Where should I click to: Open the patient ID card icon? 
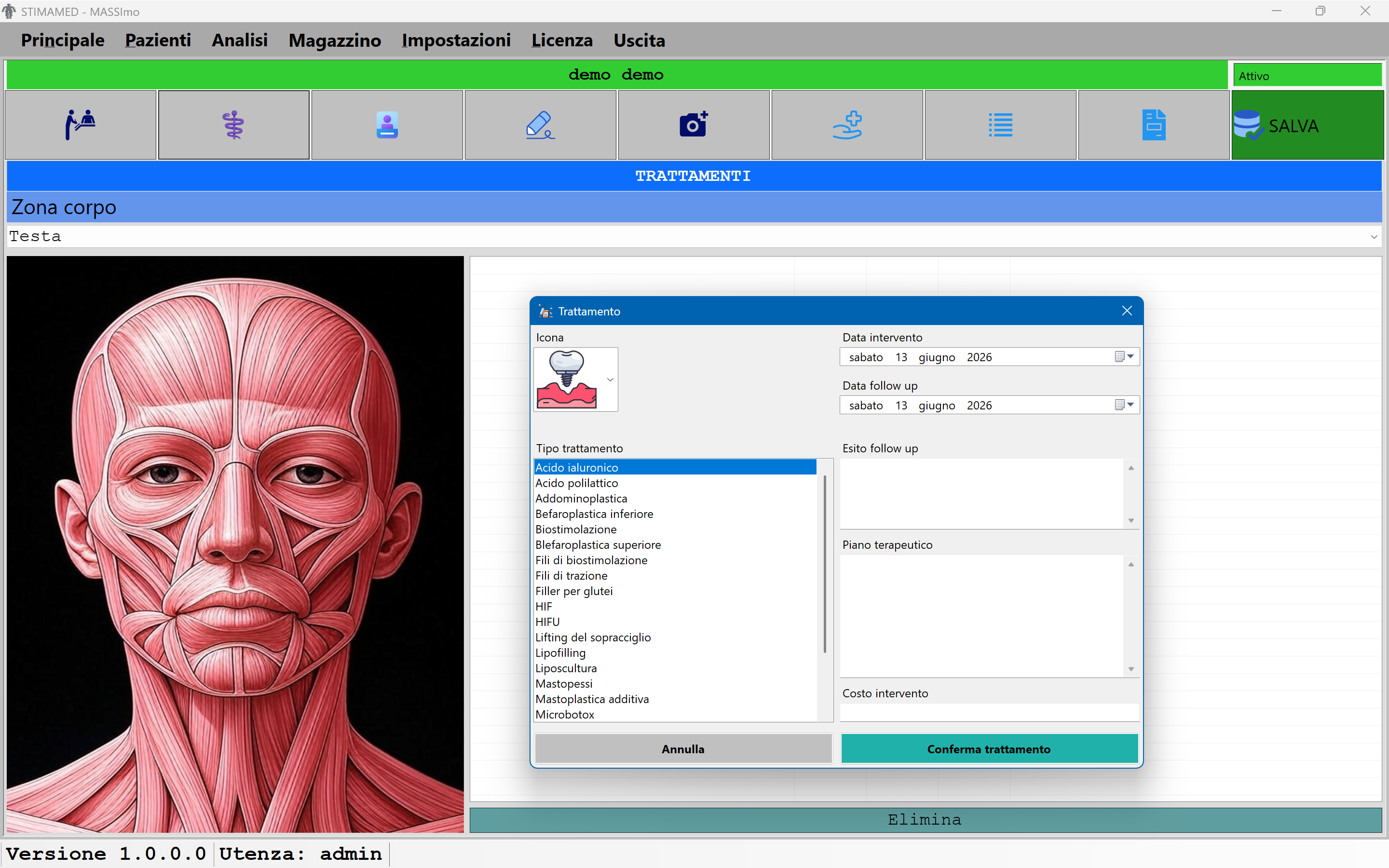point(387,124)
